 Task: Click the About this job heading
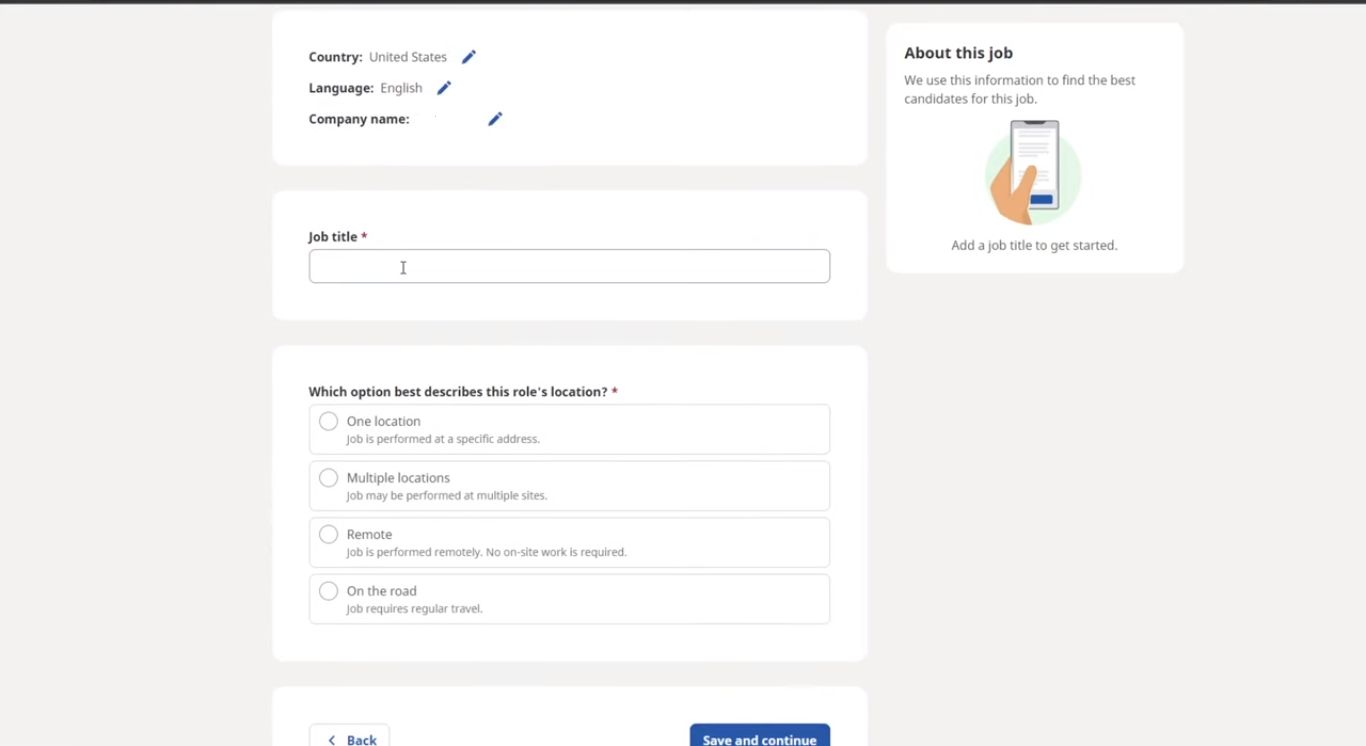pos(957,52)
